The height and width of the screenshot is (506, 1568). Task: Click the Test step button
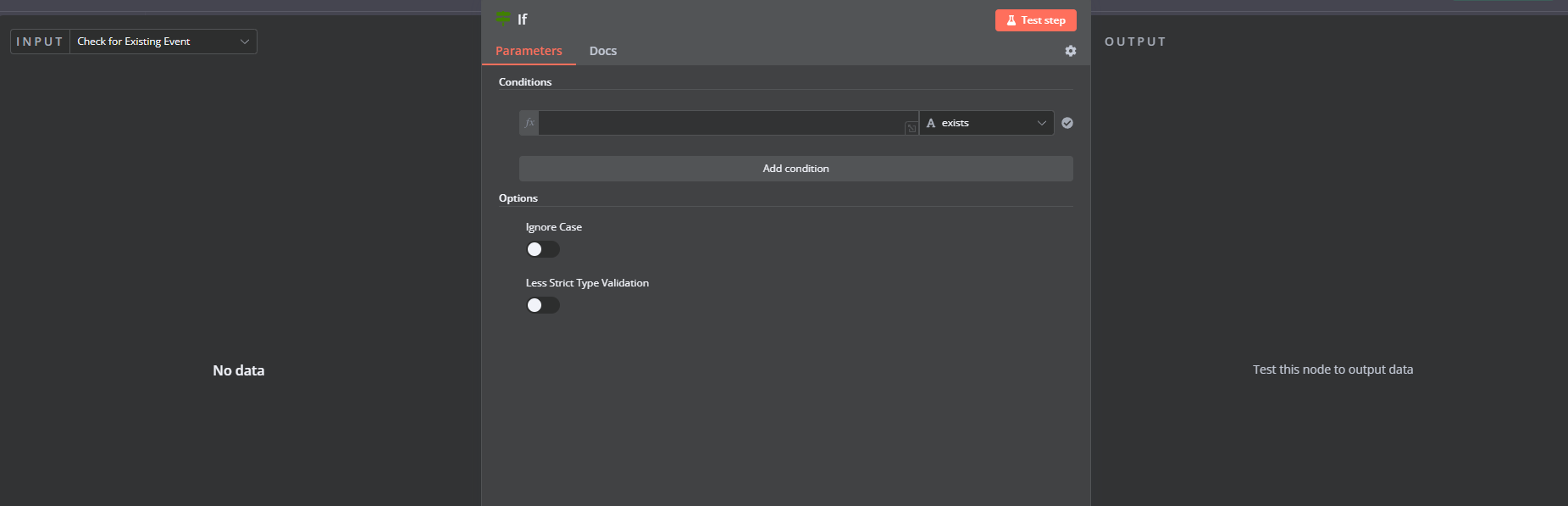(x=1035, y=20)
